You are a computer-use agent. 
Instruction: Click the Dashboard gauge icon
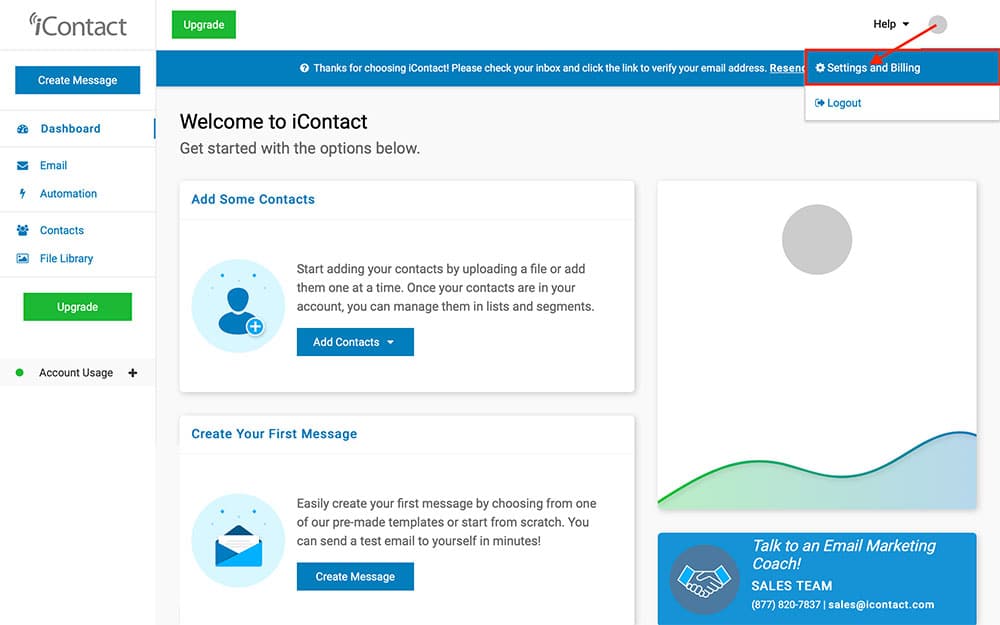(23, 129)
